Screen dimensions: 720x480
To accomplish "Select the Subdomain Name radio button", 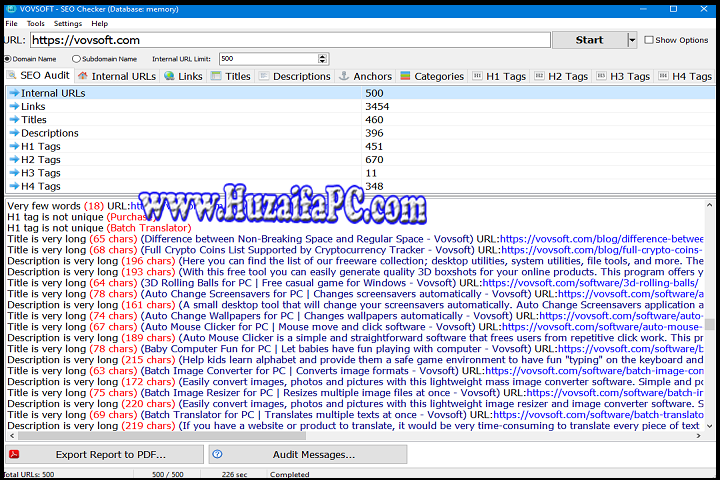I will 76,59.
